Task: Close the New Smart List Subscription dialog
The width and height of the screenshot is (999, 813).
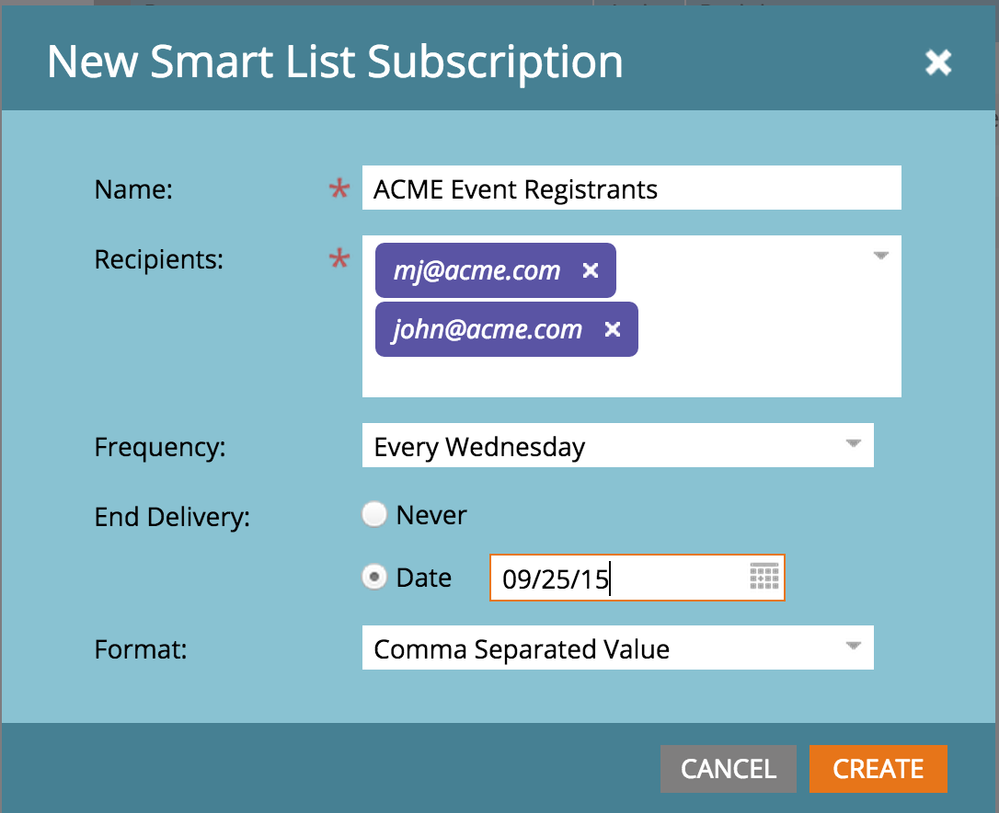Action: [x=938, y=63]
